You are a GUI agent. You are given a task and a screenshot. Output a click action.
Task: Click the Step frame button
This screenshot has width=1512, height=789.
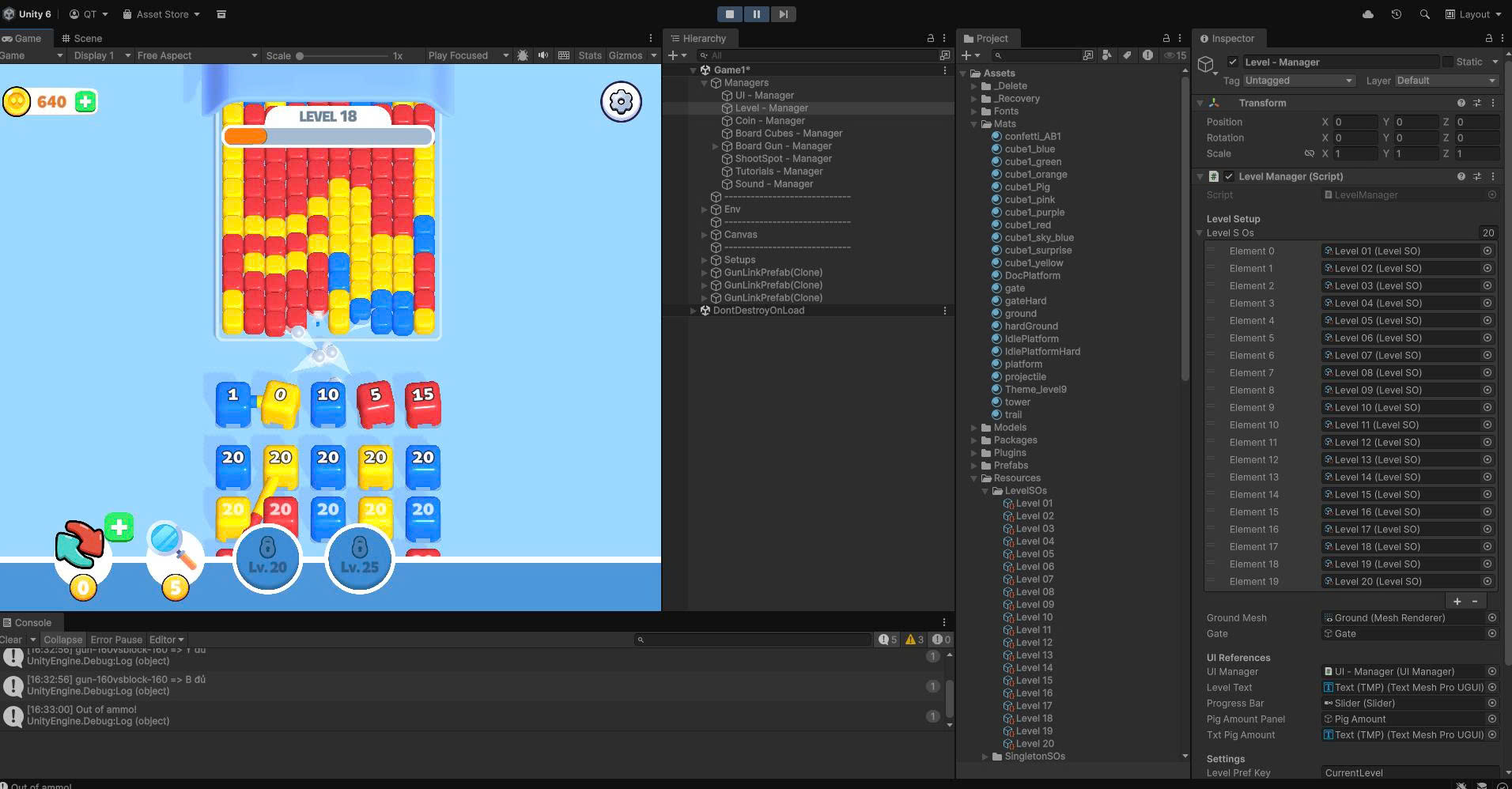pyautogui.click(x=783, y=14)
